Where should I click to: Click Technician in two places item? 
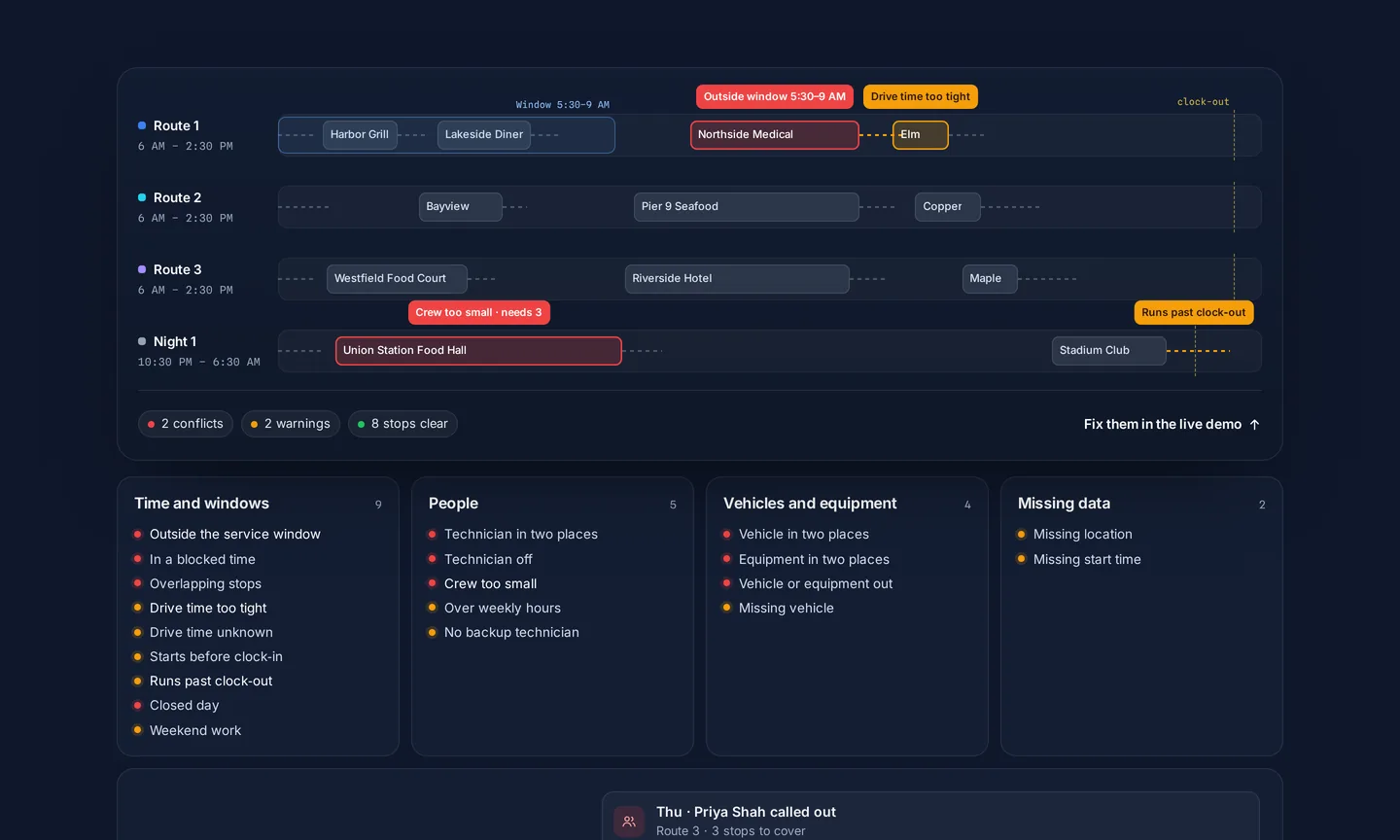point(521,535)
